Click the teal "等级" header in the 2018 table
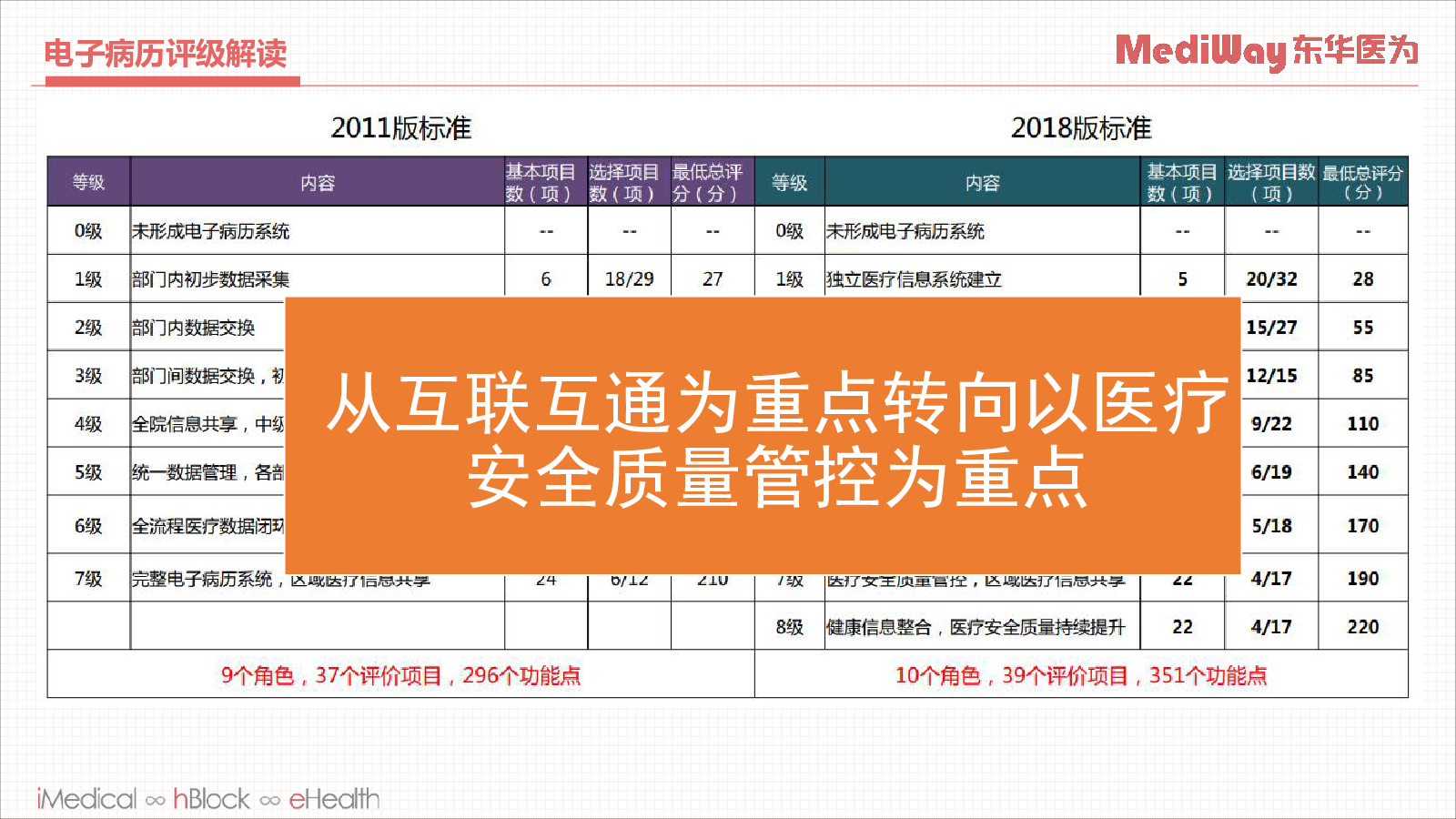This screenshot has height=819, width=1456. [790, 182]
